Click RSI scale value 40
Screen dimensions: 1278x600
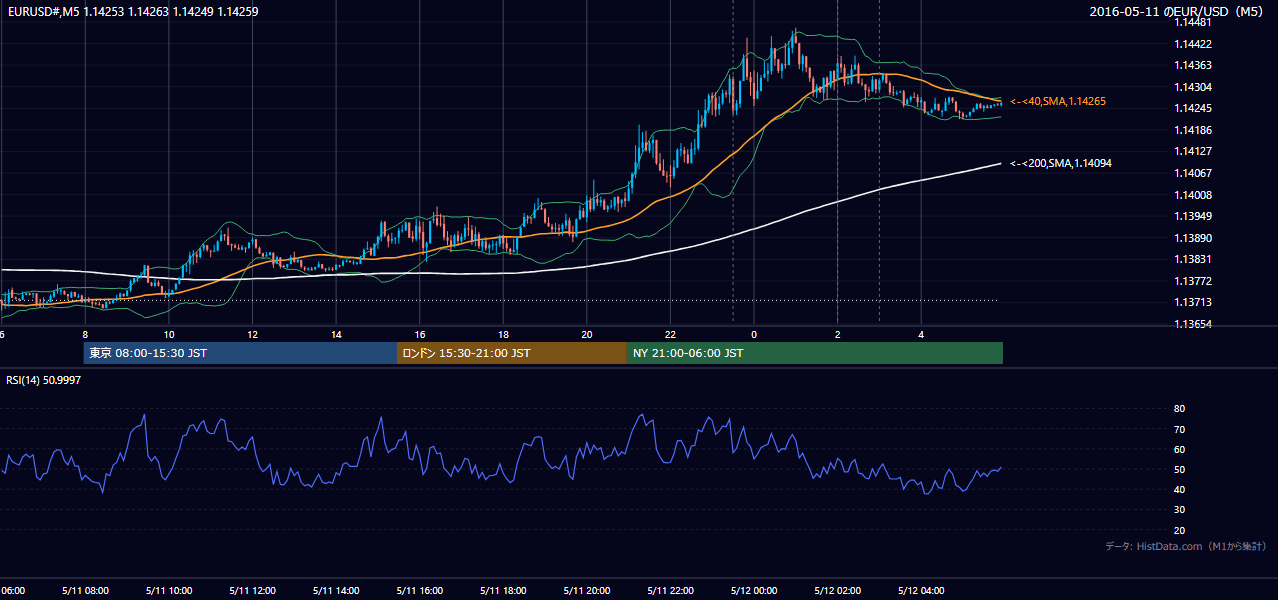[x=1179, y=489]
